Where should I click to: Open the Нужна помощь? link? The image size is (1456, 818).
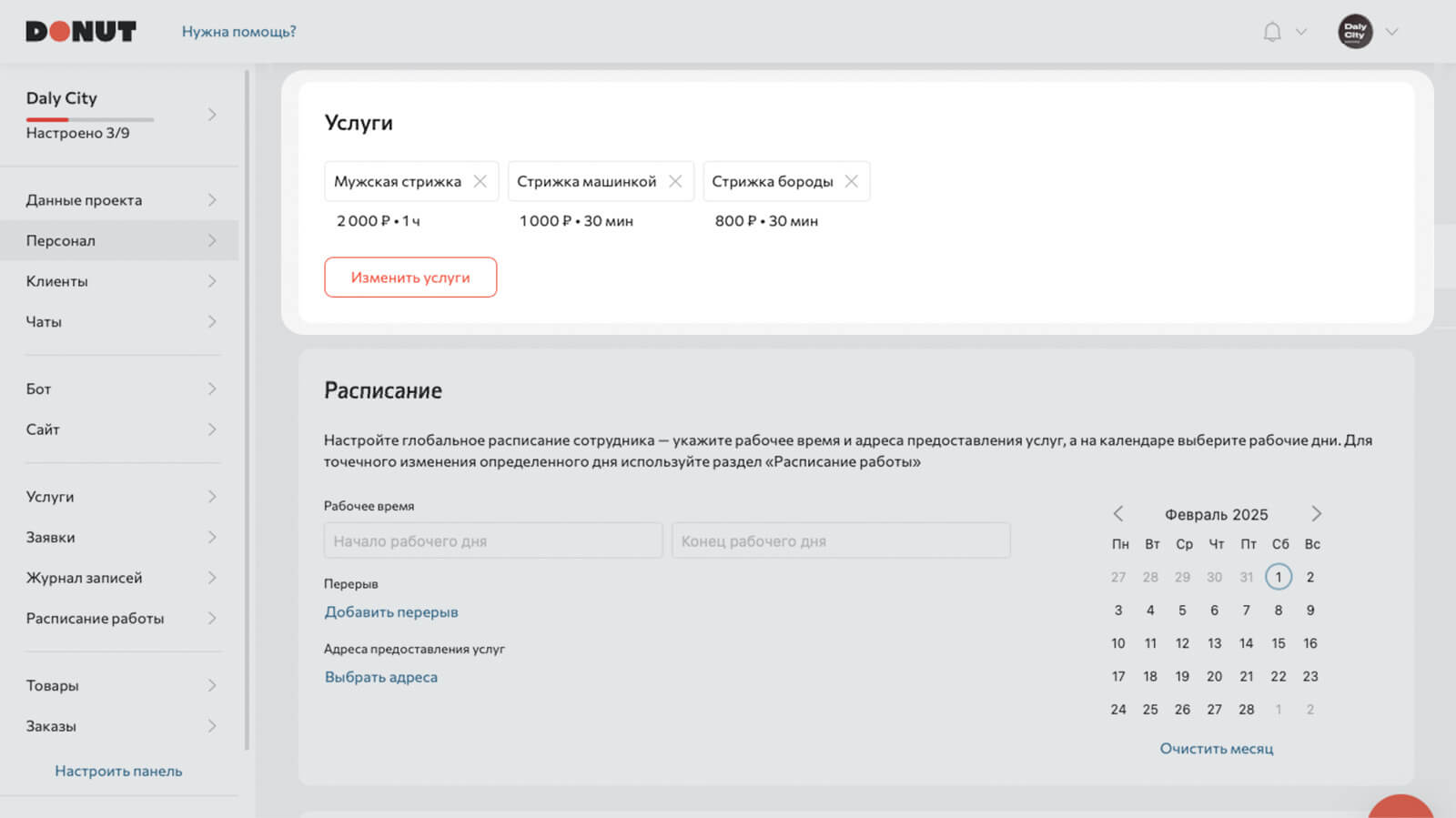(x=238, y=32)
